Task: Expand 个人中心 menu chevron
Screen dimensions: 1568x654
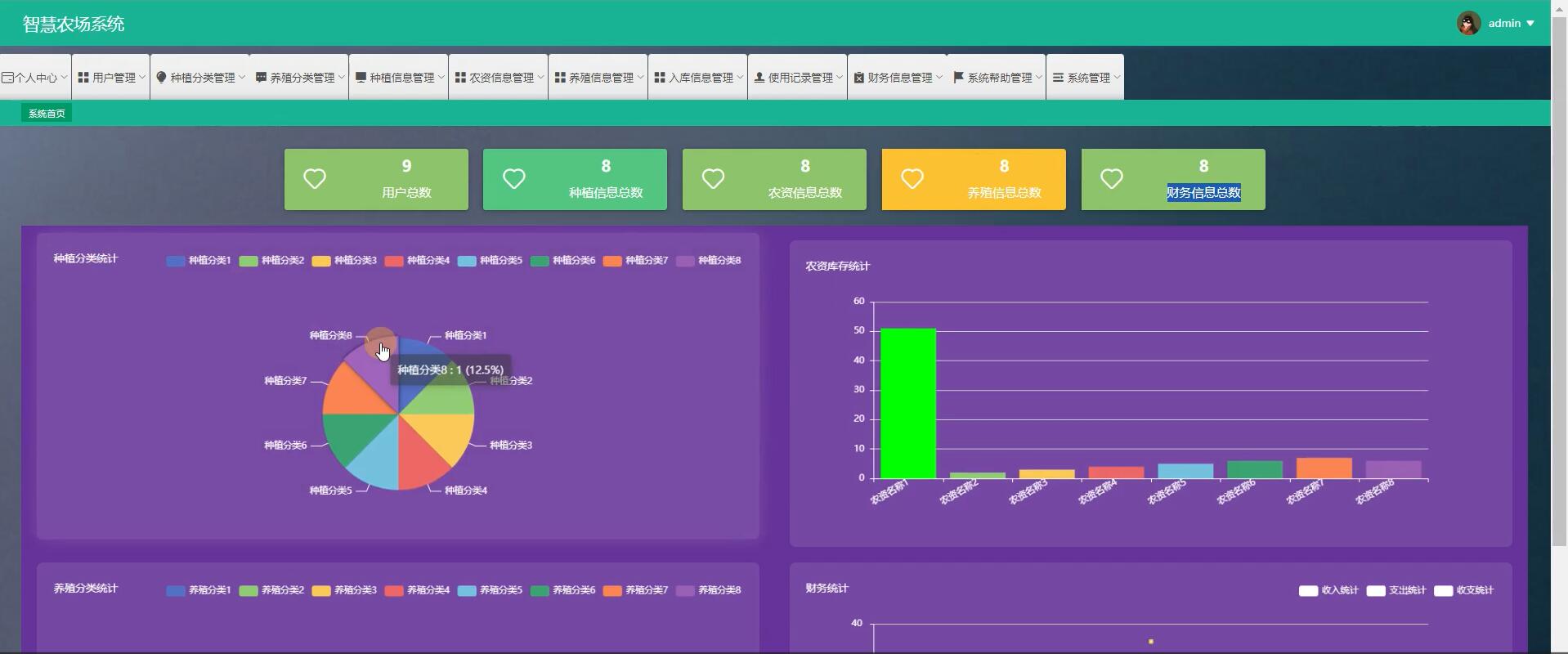Action: [x=64, y=78]
